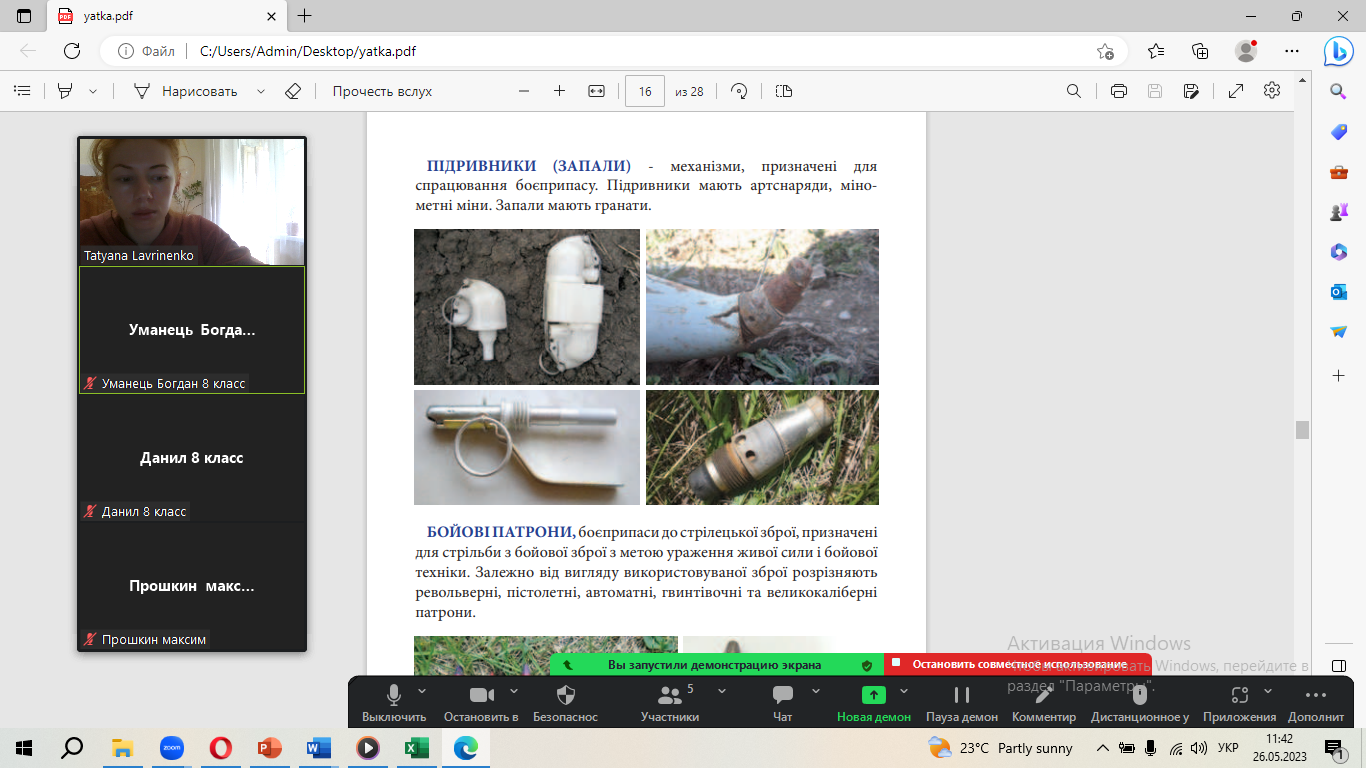This screenshot has height=768, width=1366.
Task: Toggle Edge sidebar visibility icon
Action: click(1339, 666)
